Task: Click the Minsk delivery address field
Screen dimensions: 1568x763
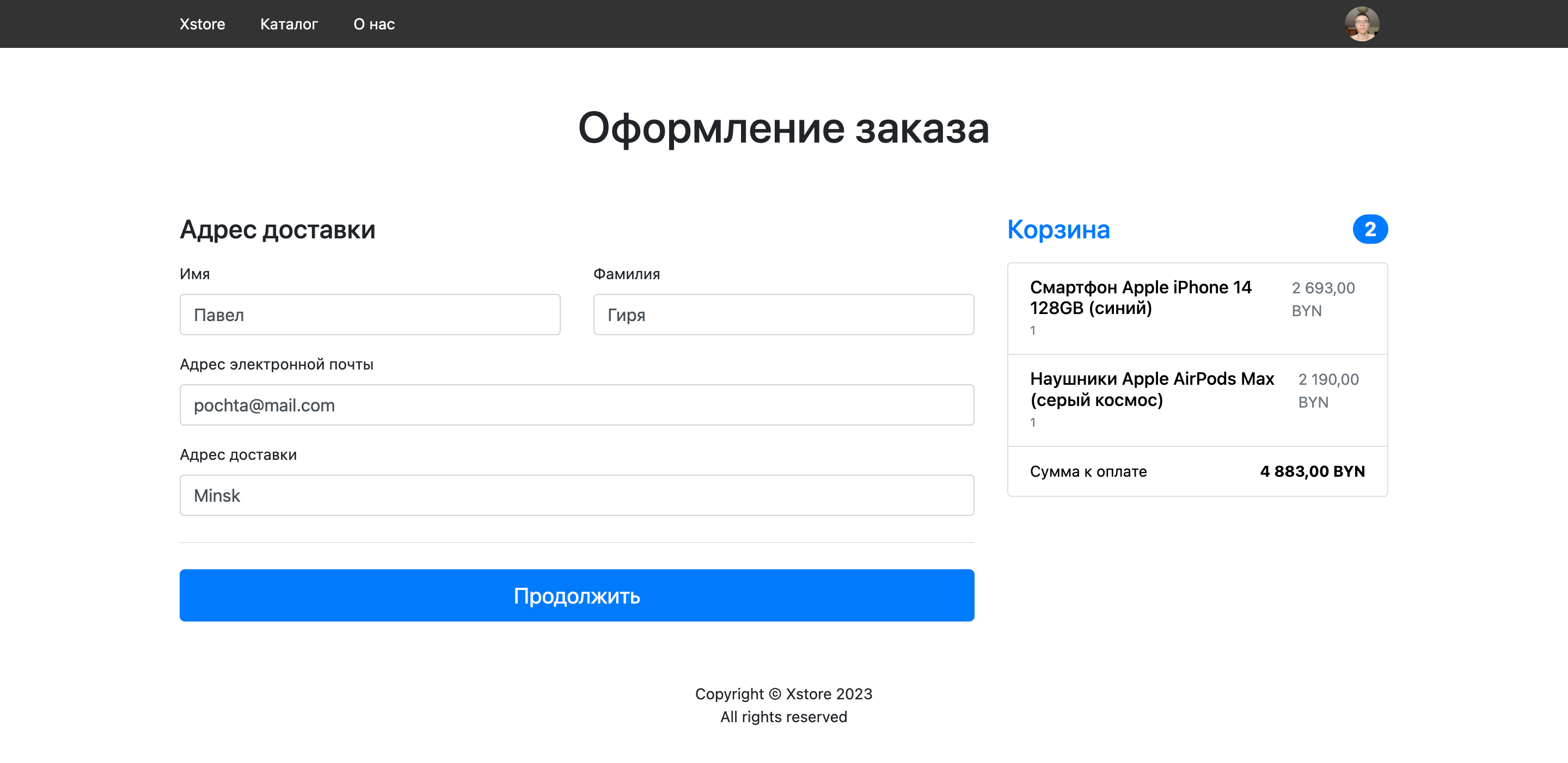Action: point(577,495)
